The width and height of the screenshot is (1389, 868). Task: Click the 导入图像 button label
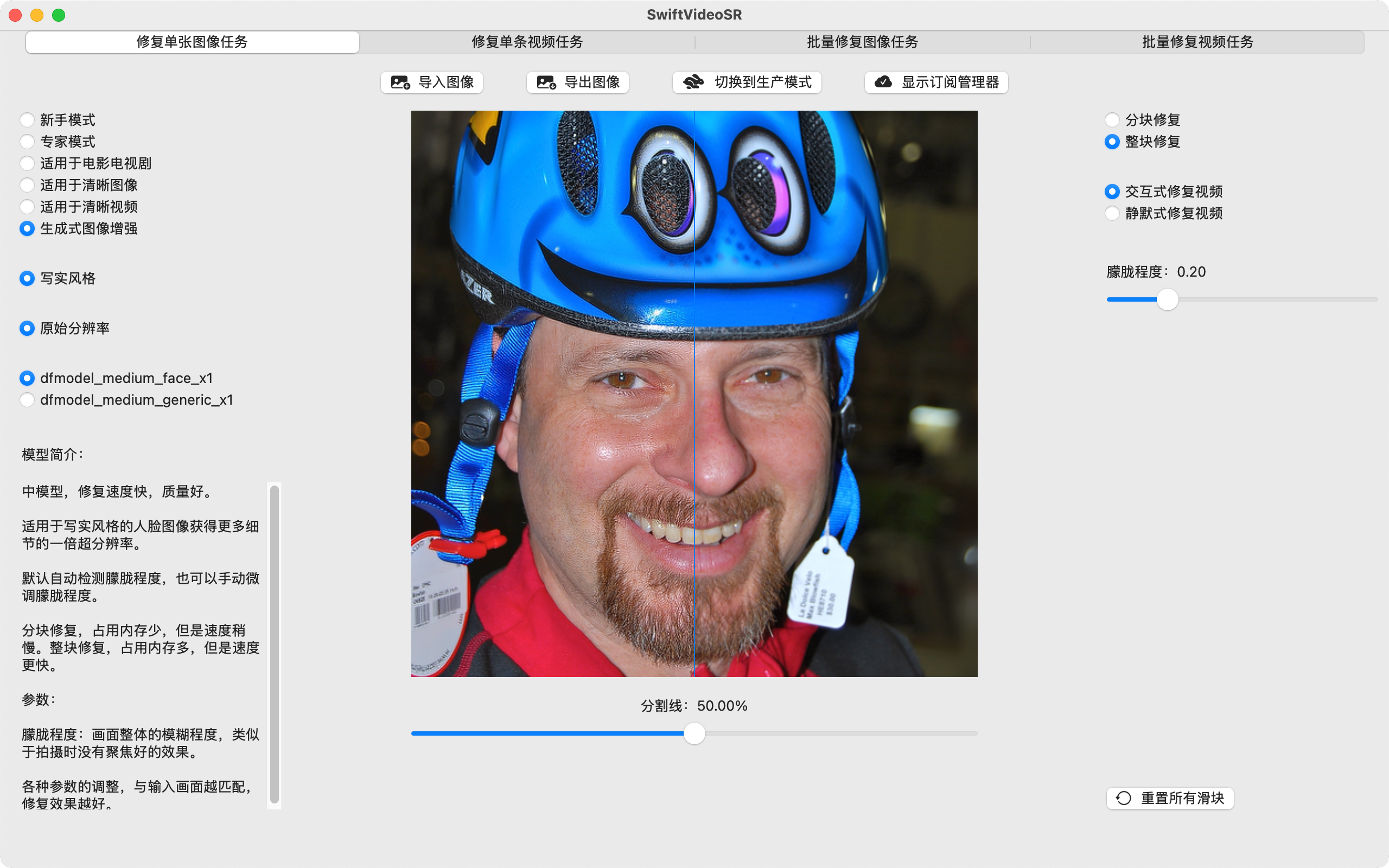click(446, 82)
